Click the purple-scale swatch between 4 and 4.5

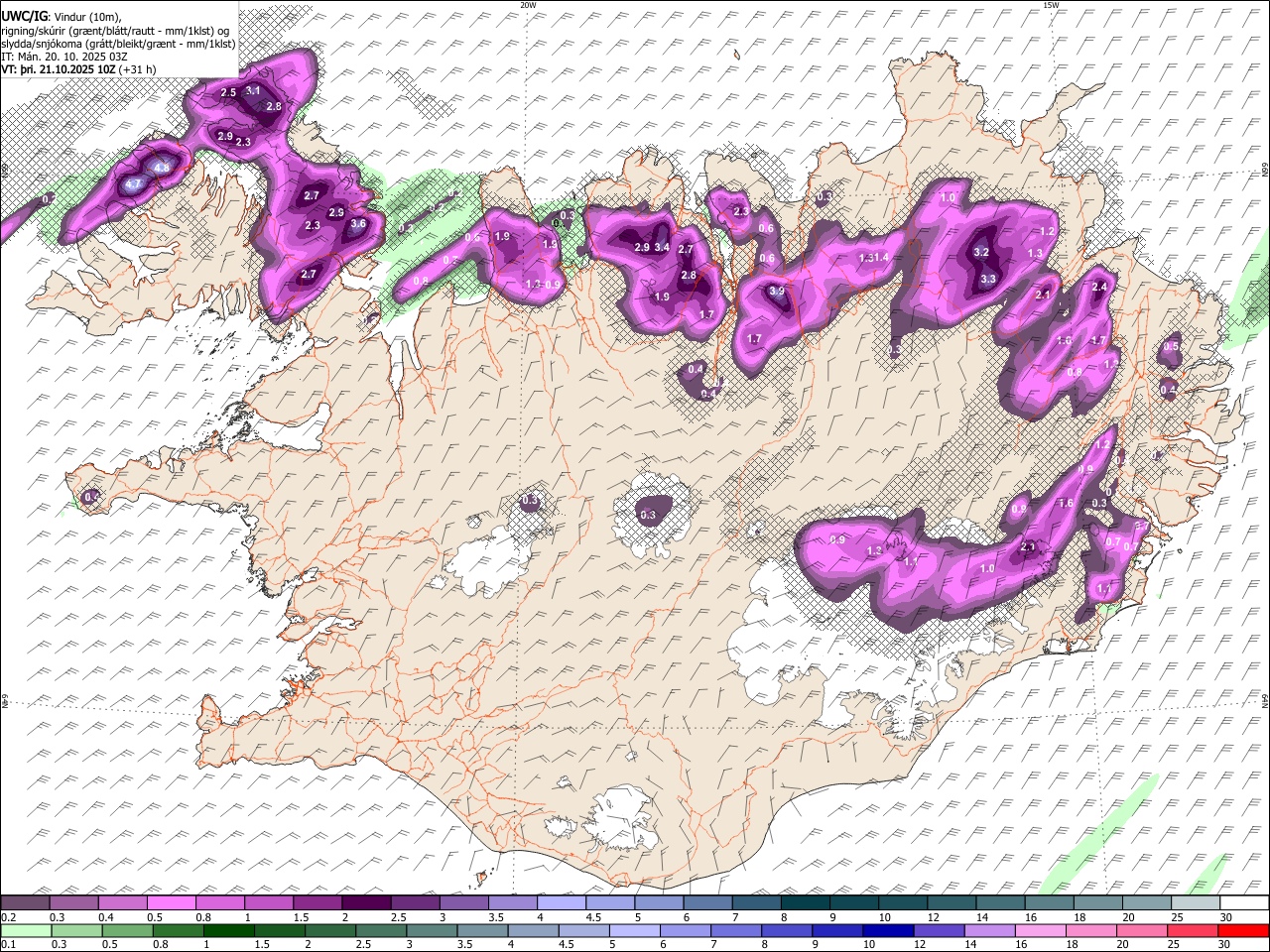[x=560, y=902]
